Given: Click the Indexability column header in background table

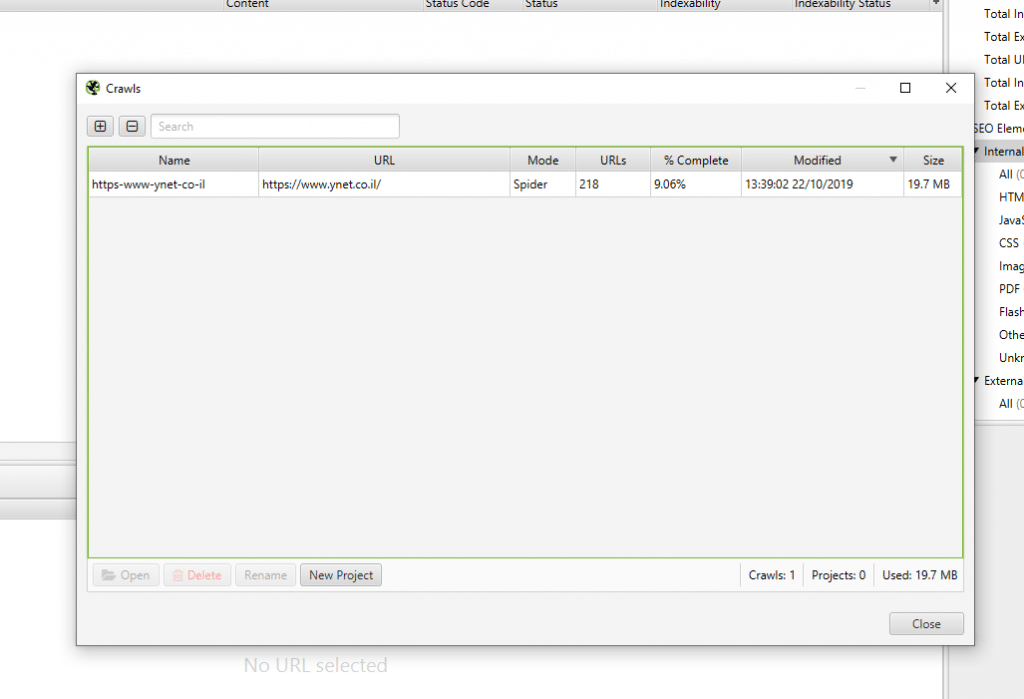Looking at the screenshot, I should point(690,5).
